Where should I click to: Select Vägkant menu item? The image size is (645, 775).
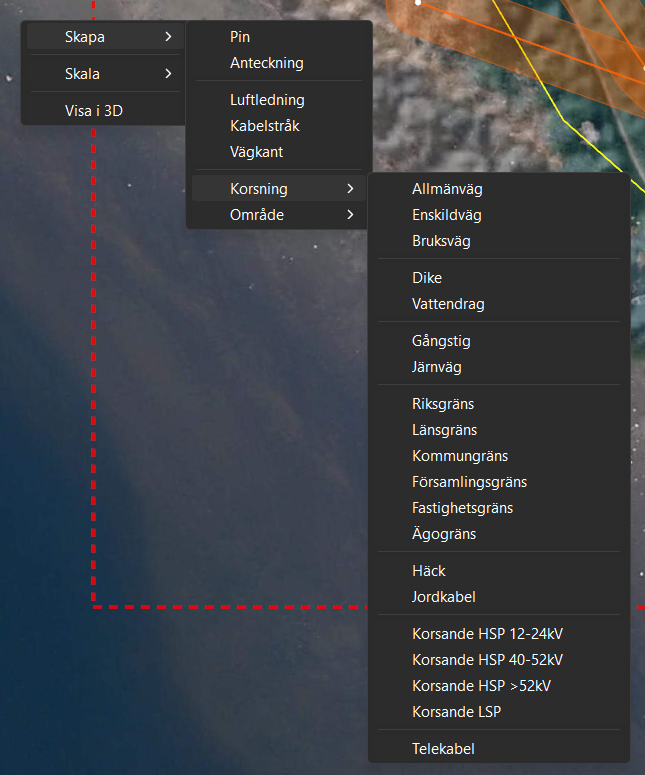coord(279,152)
